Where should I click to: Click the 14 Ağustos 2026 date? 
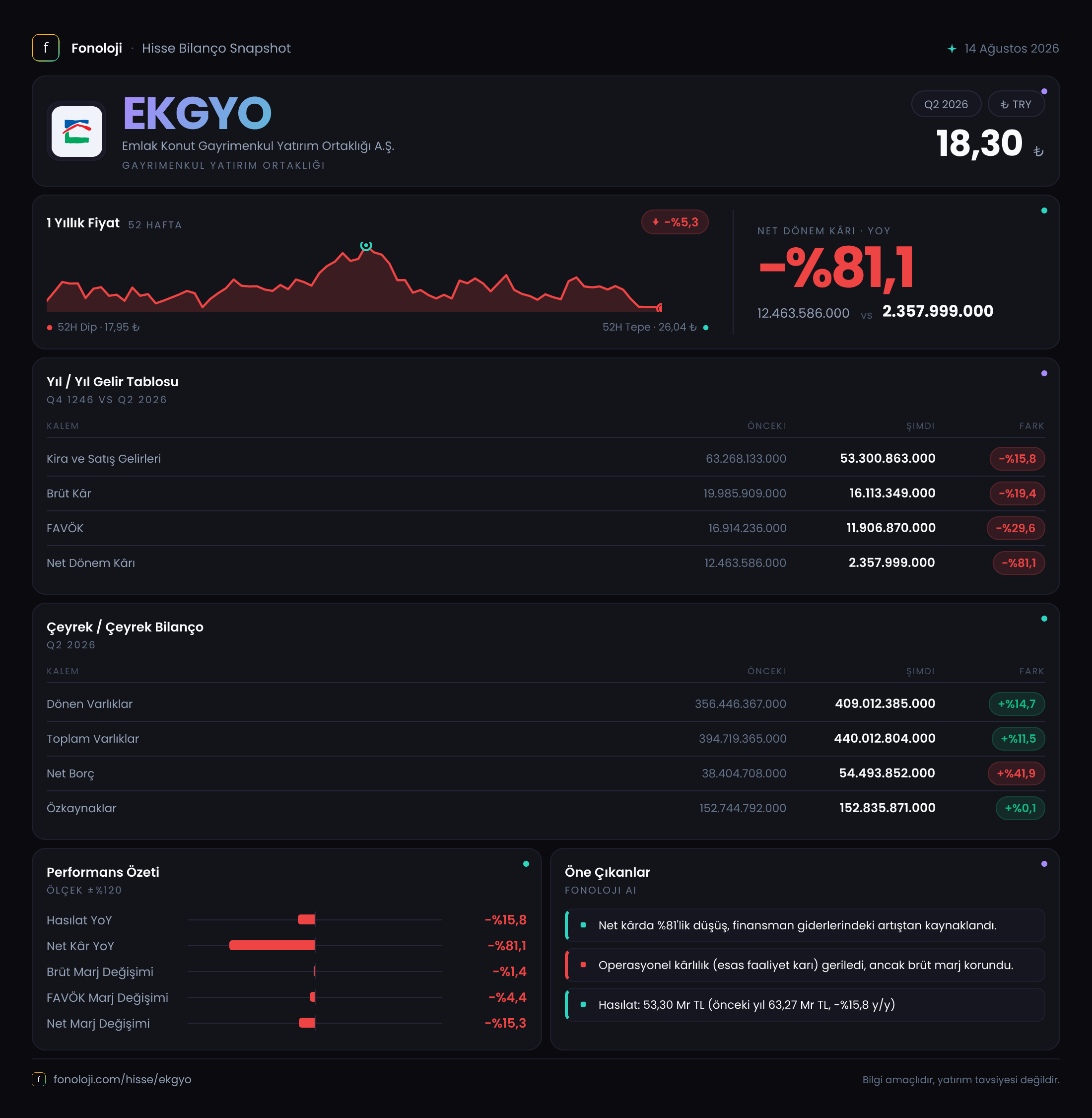1011,48
